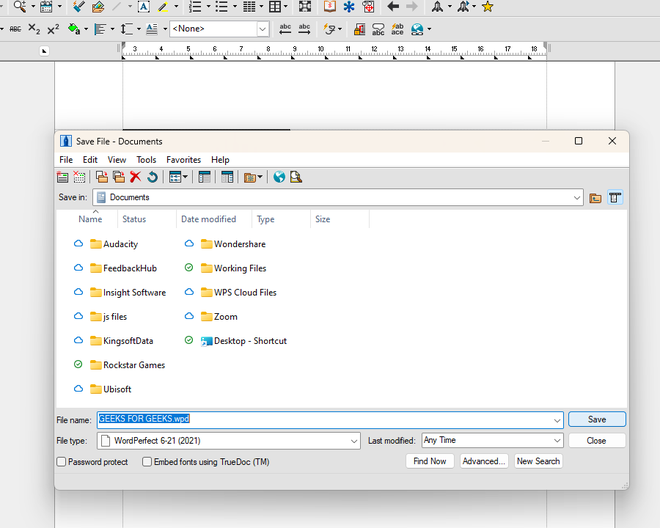Click the menu toggle icon at right of Save in
This screenshot has width=660, height=528.
pos(615,197)
